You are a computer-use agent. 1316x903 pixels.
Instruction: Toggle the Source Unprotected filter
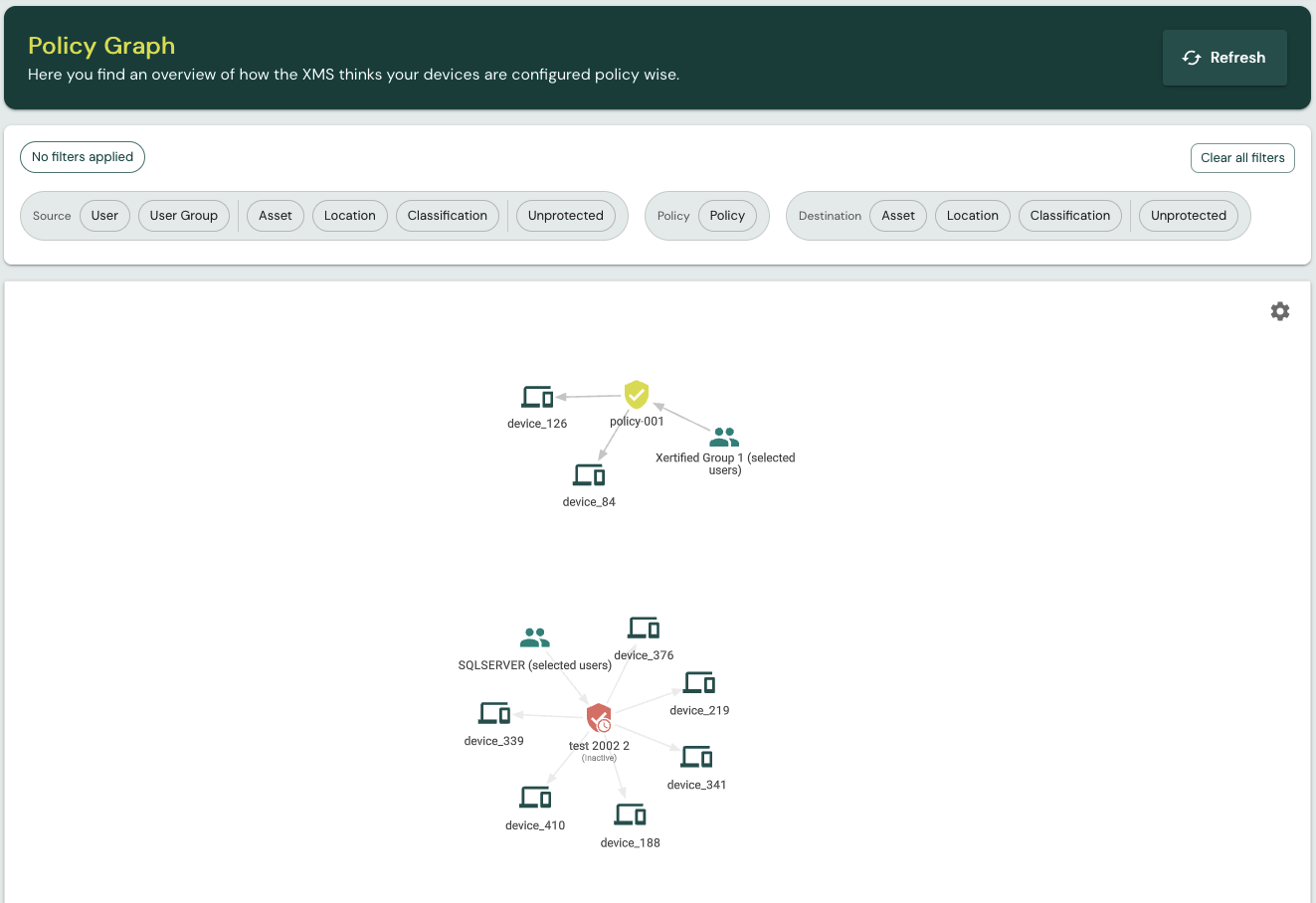pyautogui.click(x=566, y=216)
